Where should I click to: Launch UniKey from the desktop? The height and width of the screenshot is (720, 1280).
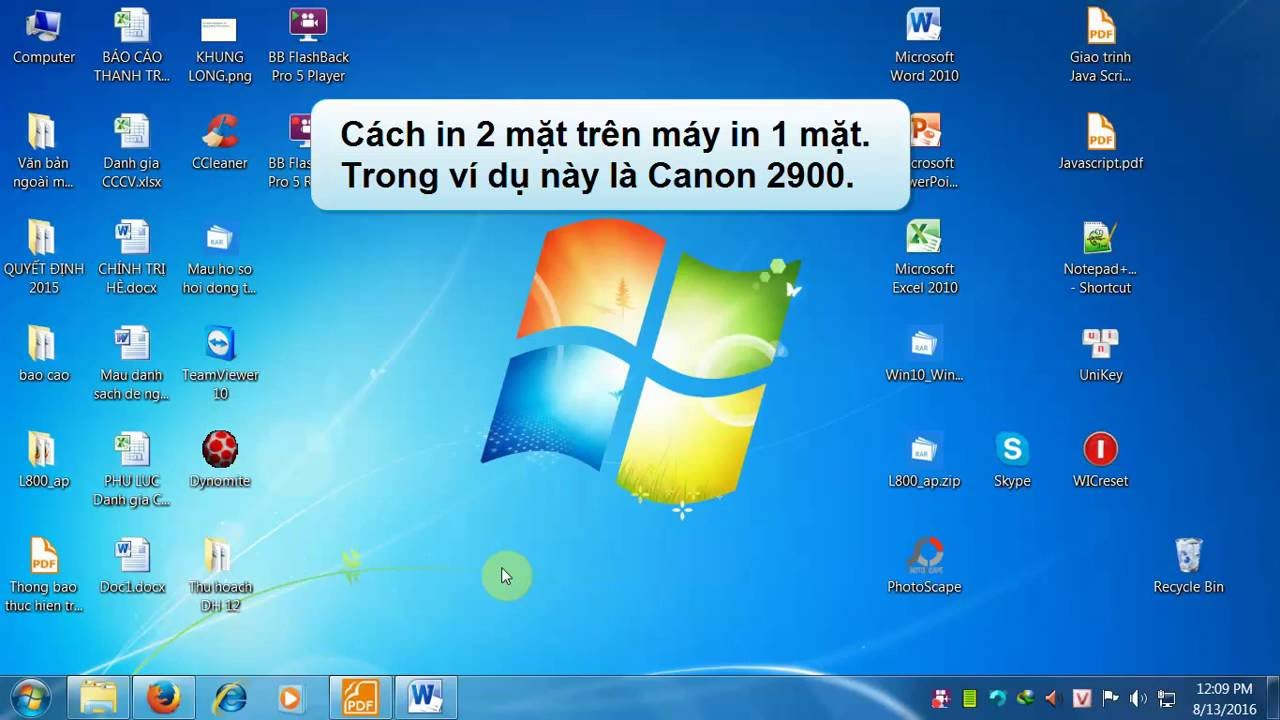pos(1100,354)
